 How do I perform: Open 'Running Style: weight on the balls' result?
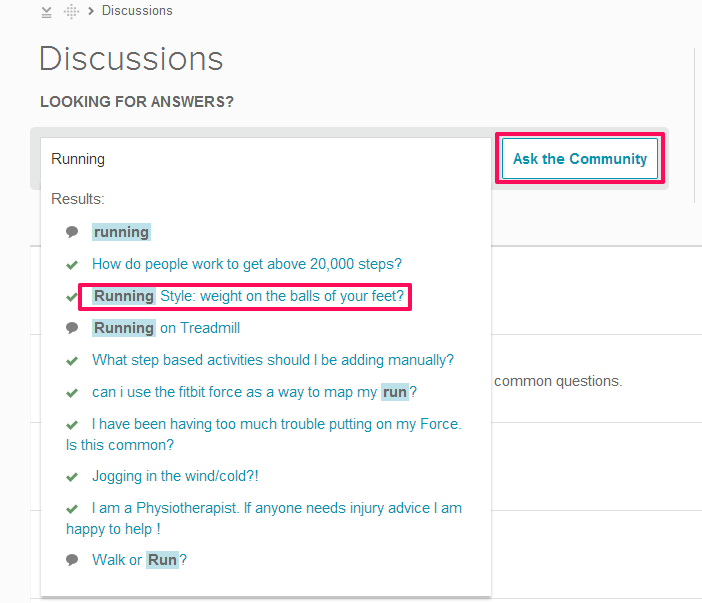tap(248, 296)
